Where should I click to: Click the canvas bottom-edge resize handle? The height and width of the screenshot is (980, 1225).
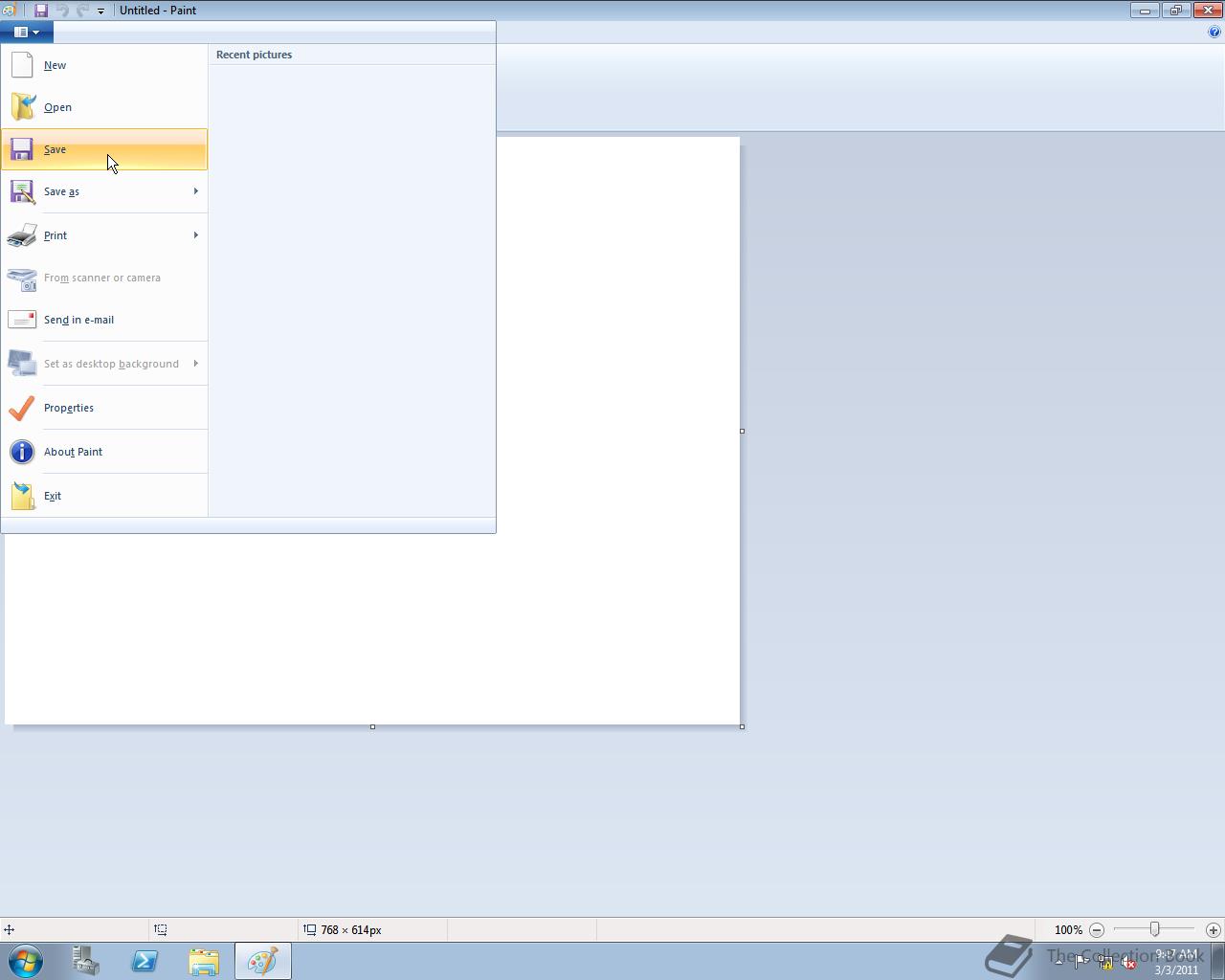372,726
